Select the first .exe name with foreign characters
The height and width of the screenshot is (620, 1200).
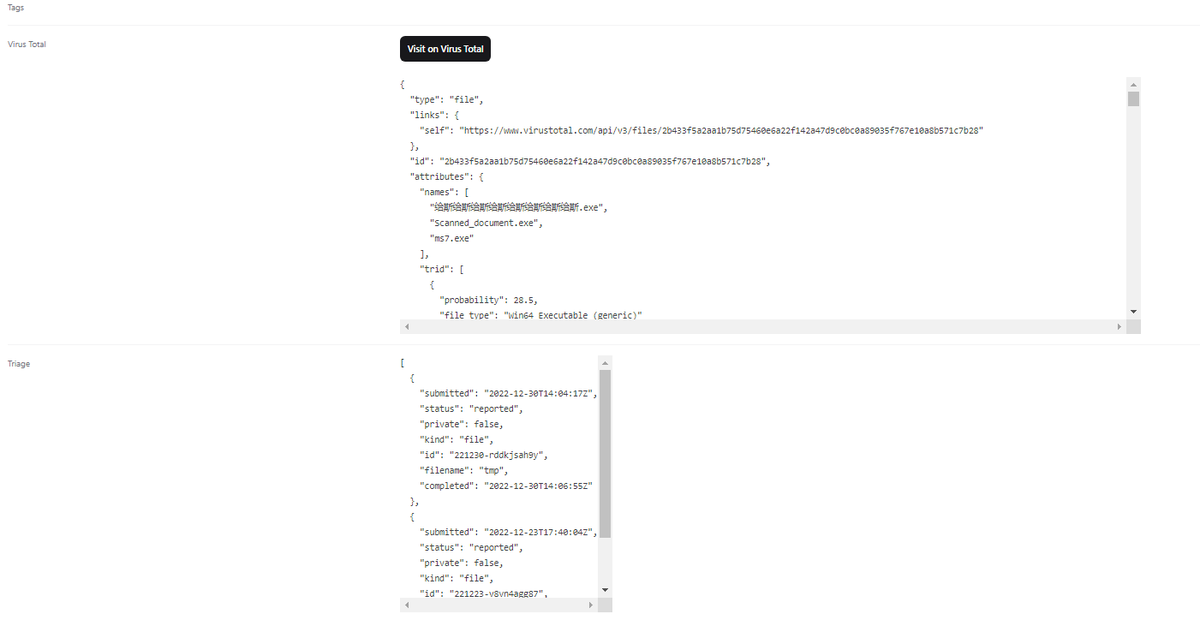click(x=519, y=207)
